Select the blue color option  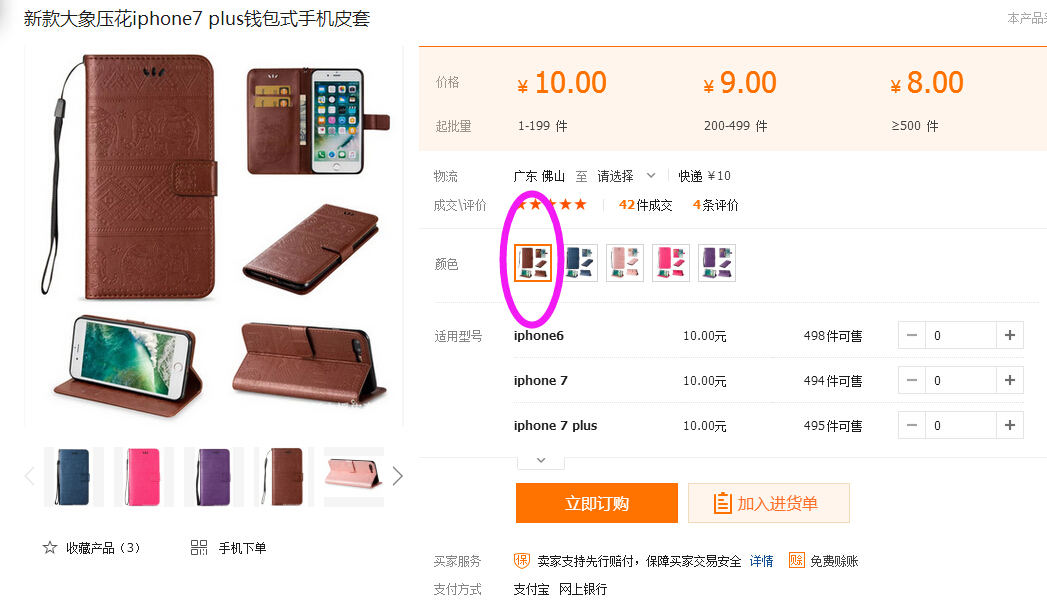[579, 263]
